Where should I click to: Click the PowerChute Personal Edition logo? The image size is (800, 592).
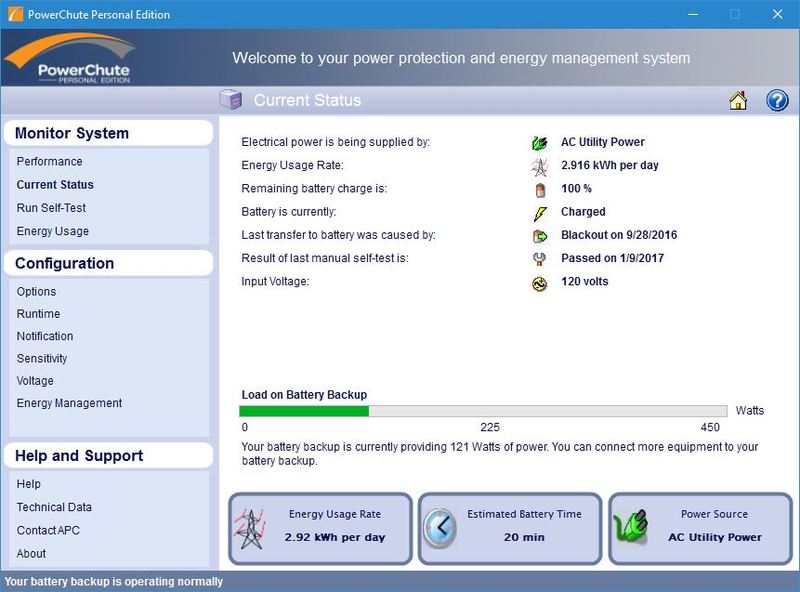click(x=69, y=60)
